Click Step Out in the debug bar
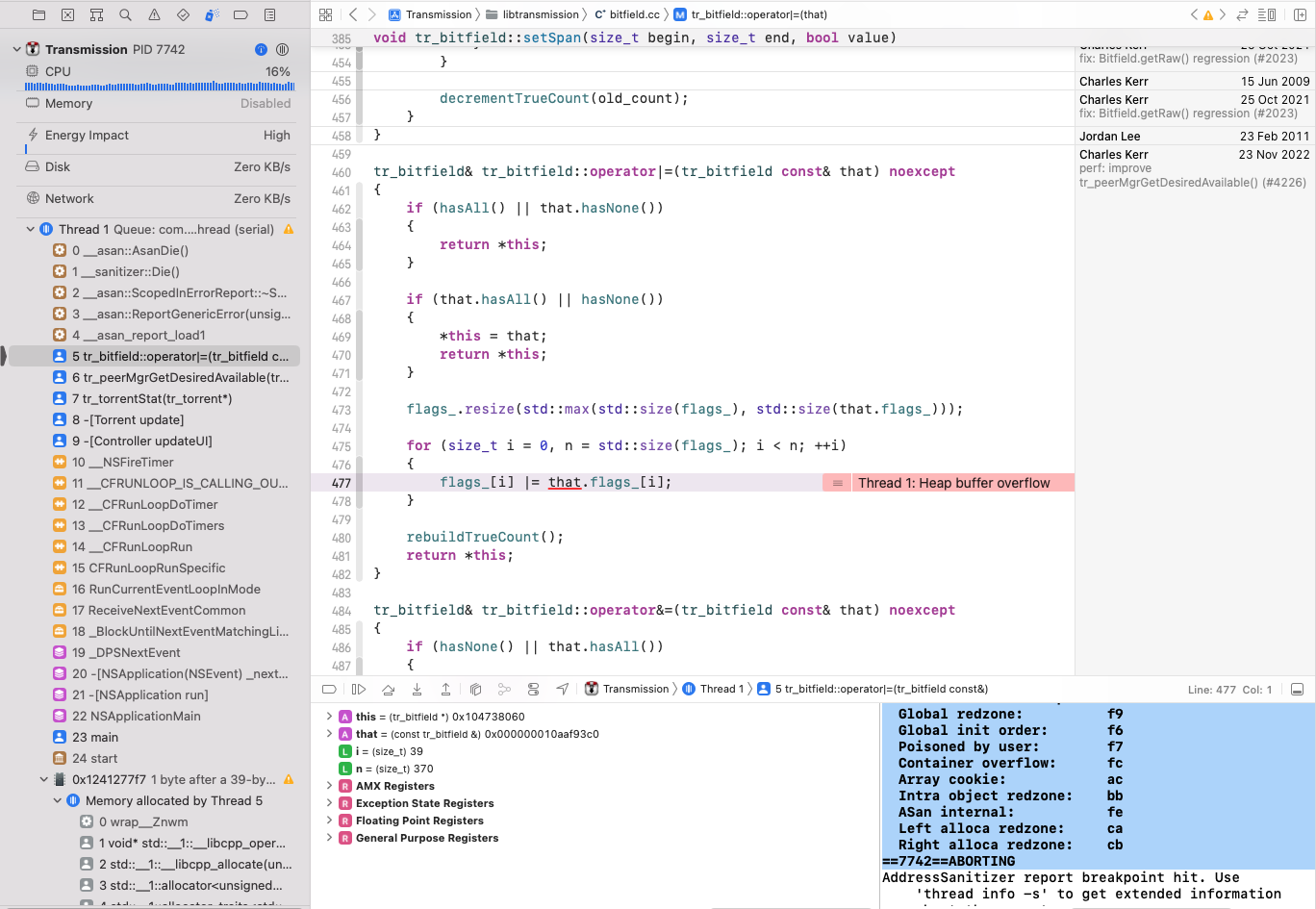Viewport: 1316px width, 909px height. (x=446, y=689)
